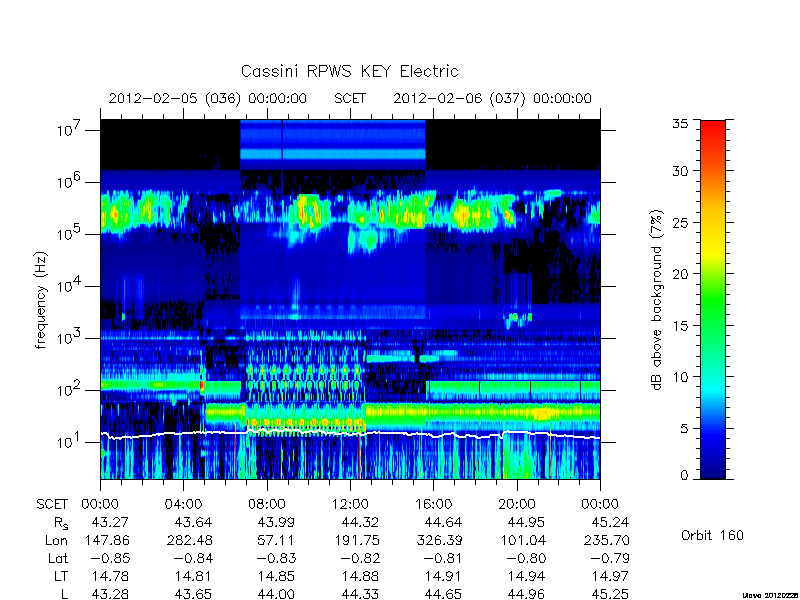Click the 'Lon' row label
This screenshot has width=800, height=600.
[x=57, y=540]
